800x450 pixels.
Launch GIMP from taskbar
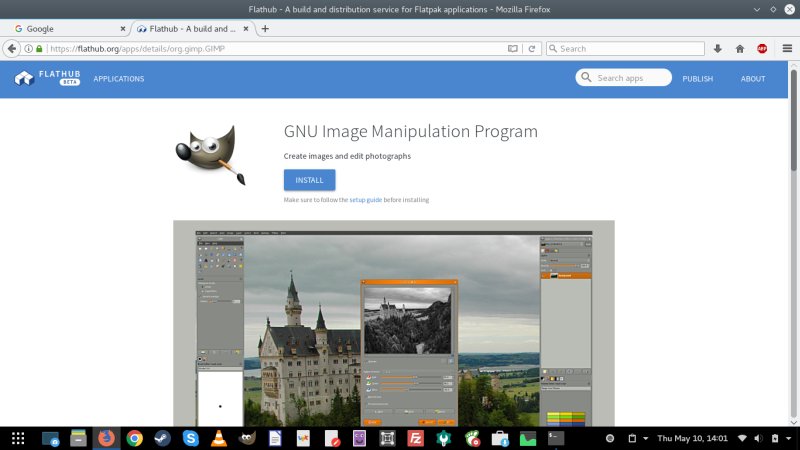pyautogui.click(x=247, y=438)
